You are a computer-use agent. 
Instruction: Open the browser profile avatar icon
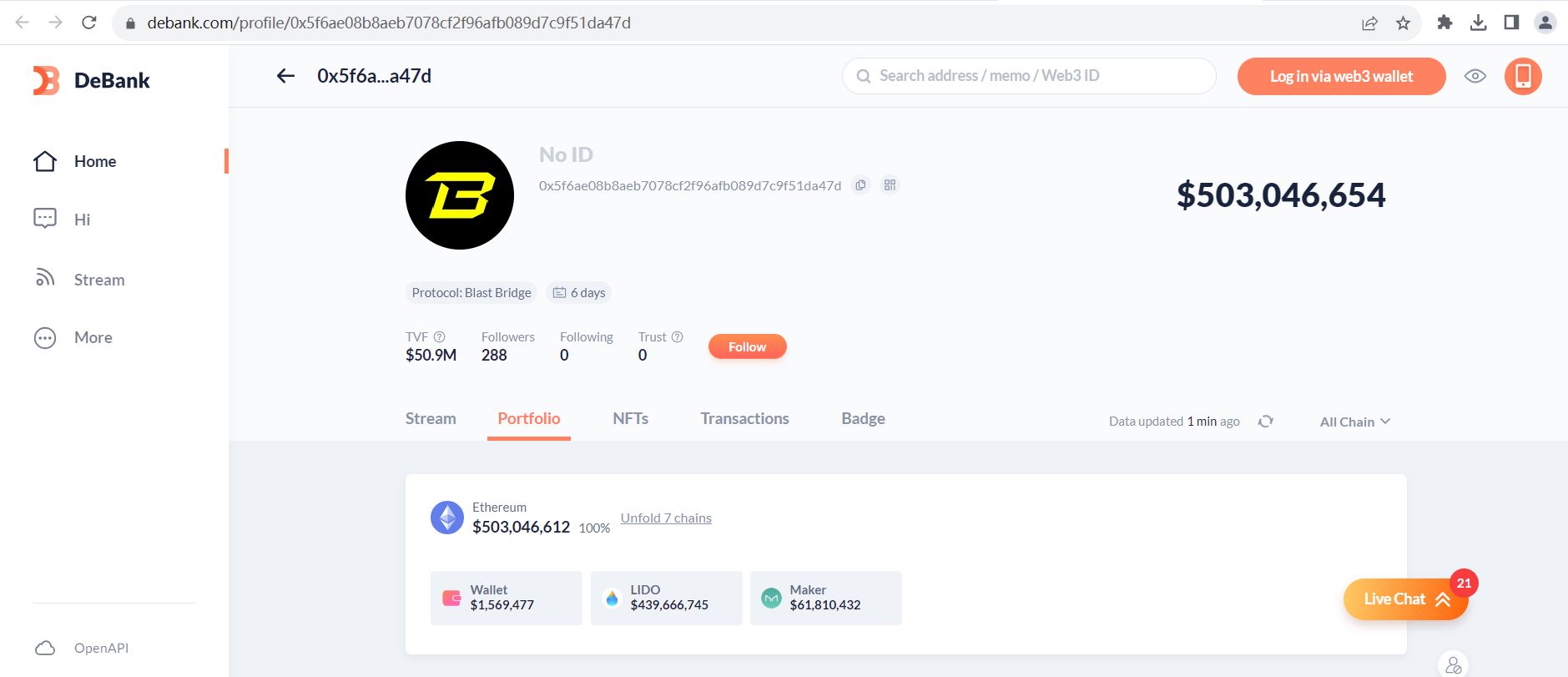coord(1545,23)
